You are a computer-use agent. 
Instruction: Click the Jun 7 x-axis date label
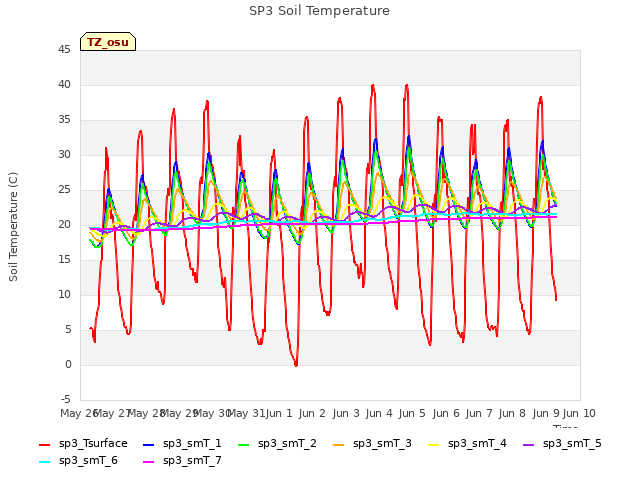(479, 413)
